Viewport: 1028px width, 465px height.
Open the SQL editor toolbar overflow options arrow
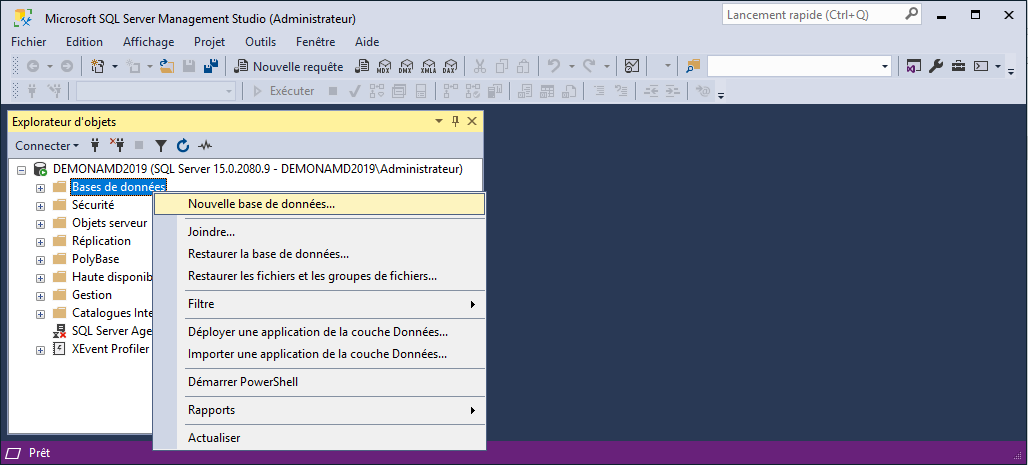pyautogui.click(x=721, y=96)
